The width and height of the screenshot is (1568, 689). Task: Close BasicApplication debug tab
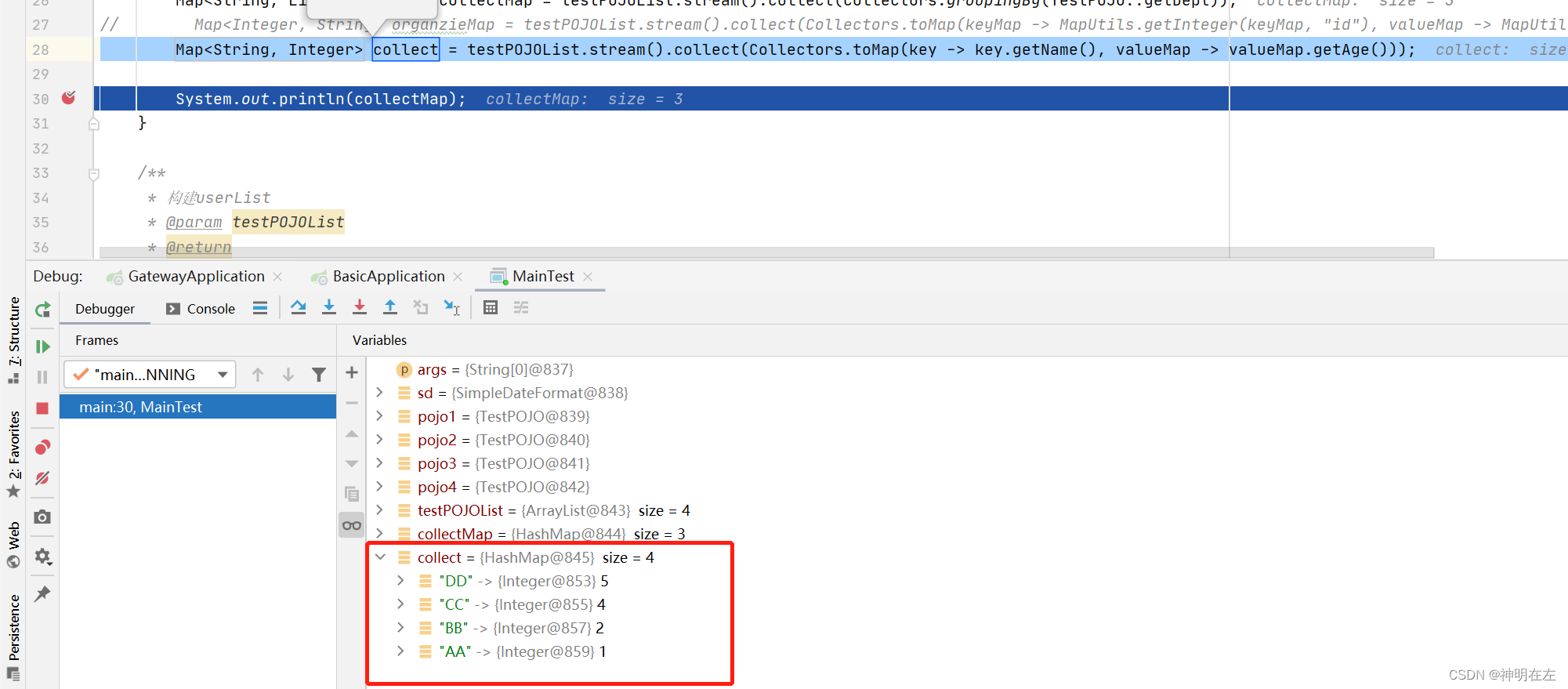pos(458,277)
